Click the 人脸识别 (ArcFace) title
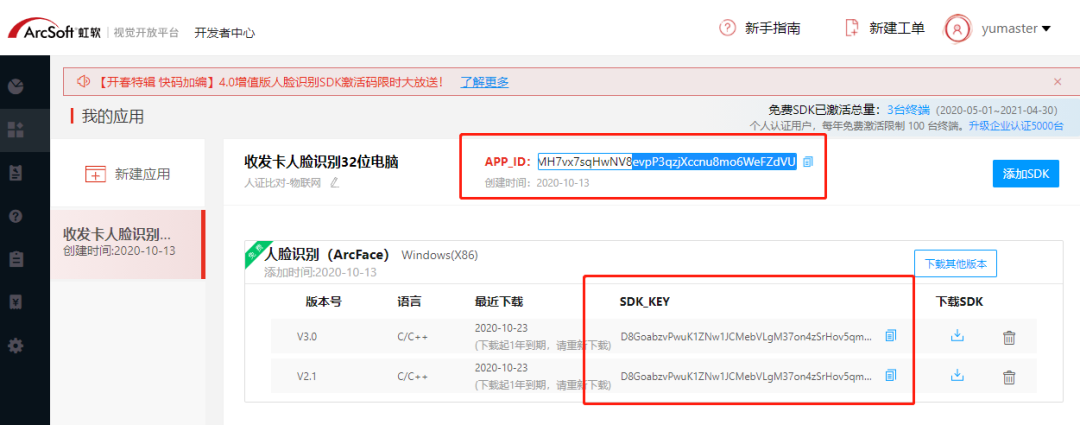Image resolution: width=1080 pixels, height=425 pixels. (x=327, y=255)
